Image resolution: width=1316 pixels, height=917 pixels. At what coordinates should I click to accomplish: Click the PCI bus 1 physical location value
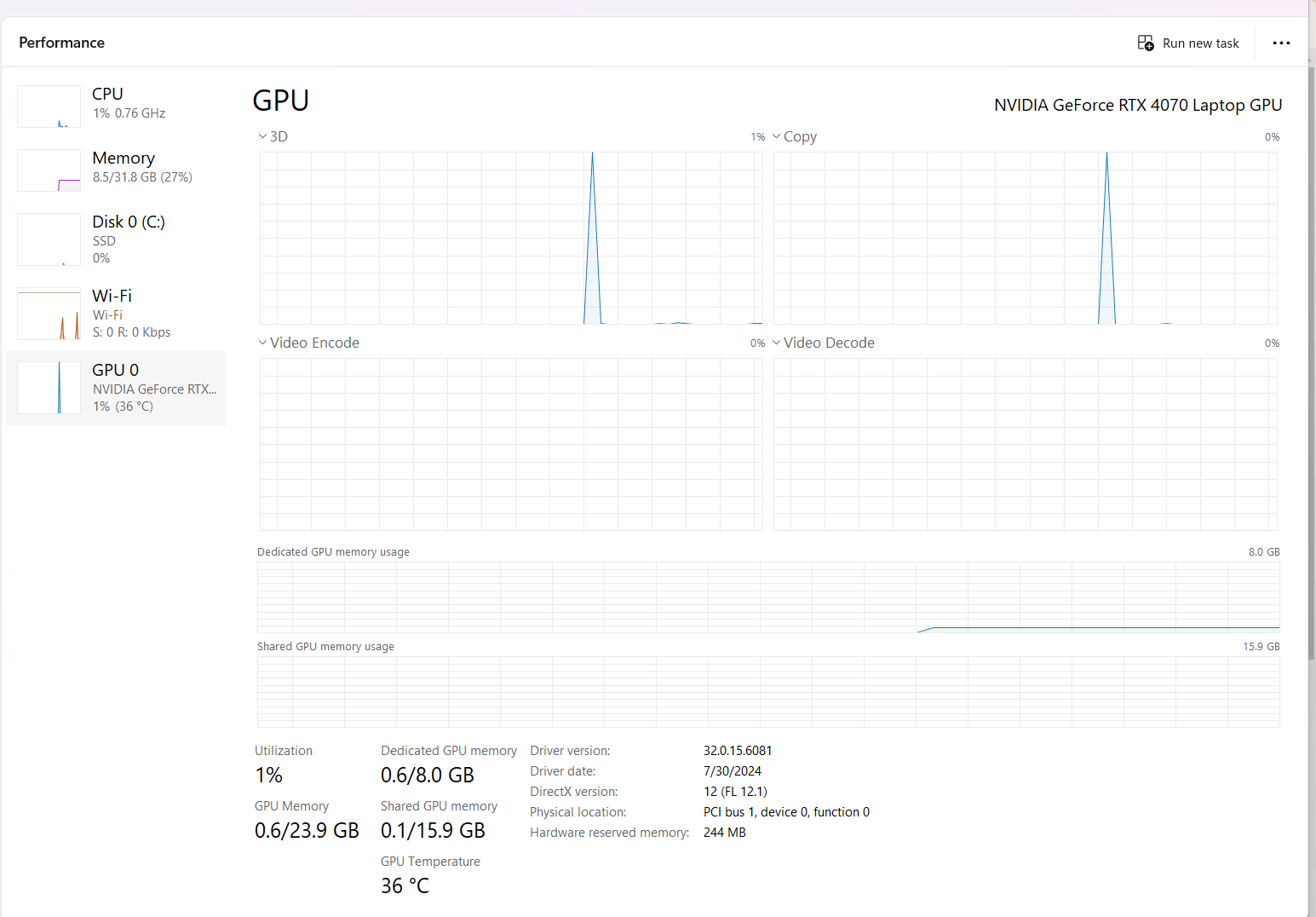tap(786, 812)
